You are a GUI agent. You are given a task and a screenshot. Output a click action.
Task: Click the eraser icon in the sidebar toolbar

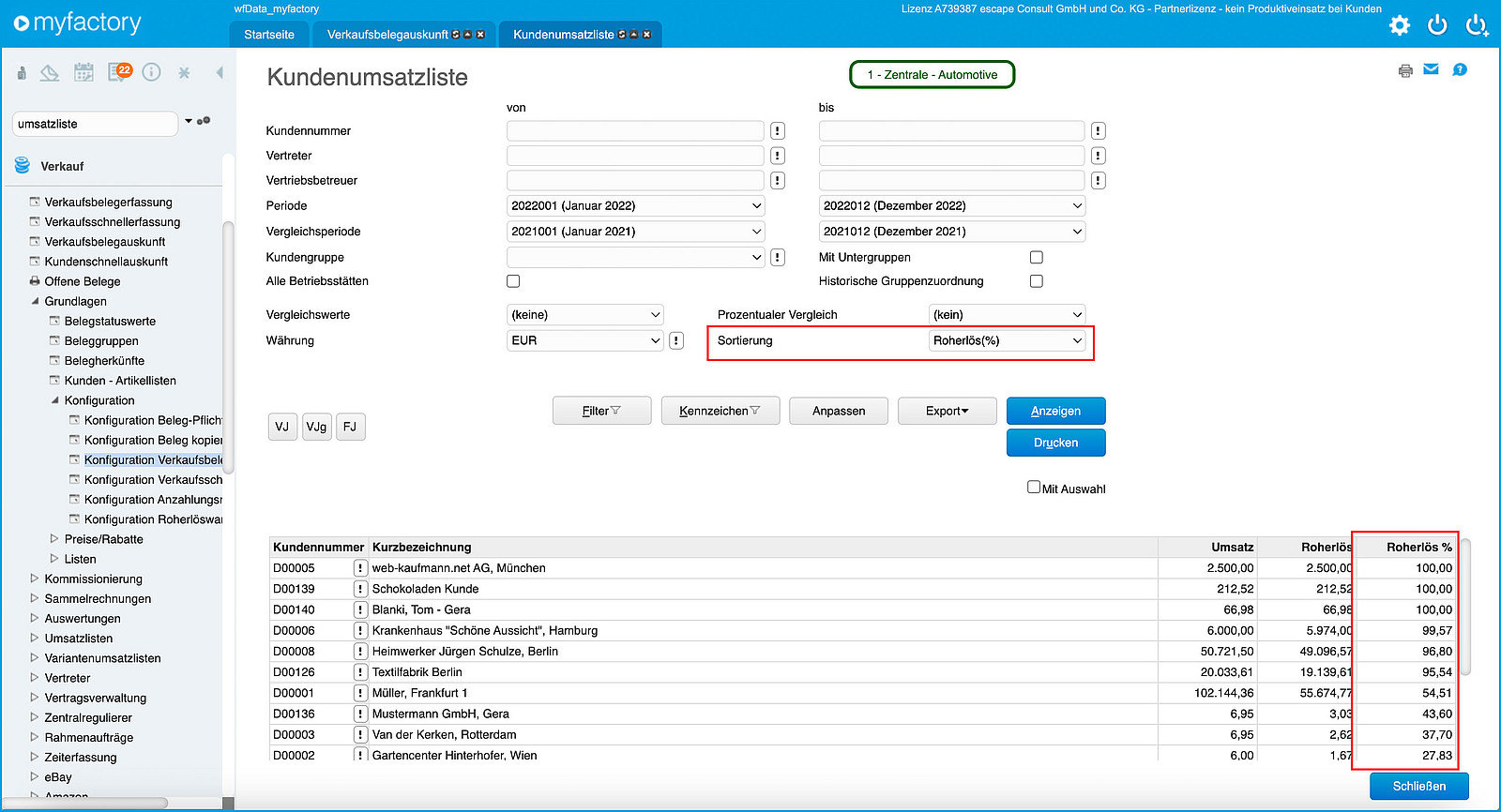tap(50, 72)
